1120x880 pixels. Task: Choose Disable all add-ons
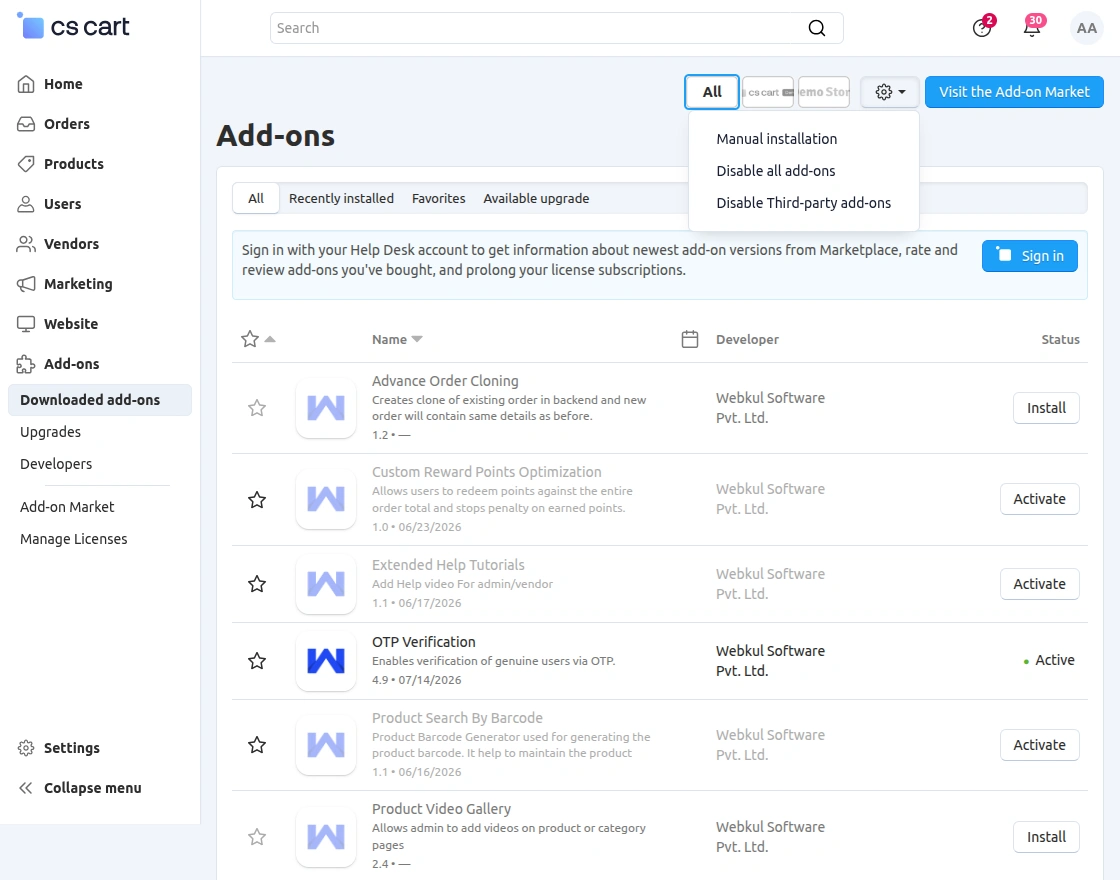point(776,171)
